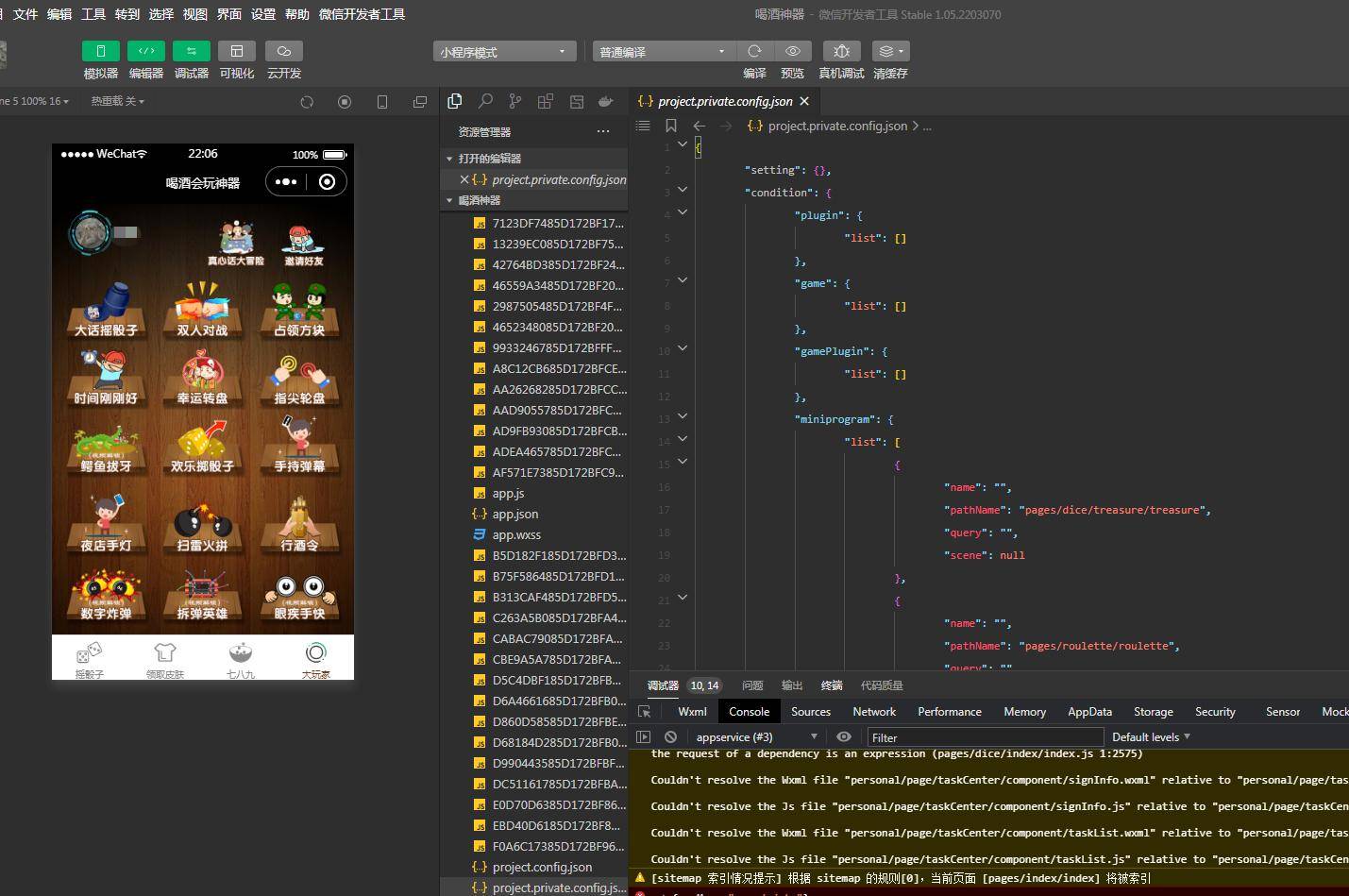1349x896 pixels.
Task: Open the 小程序模式 mode dropdown
Action: tap(504, 52)
